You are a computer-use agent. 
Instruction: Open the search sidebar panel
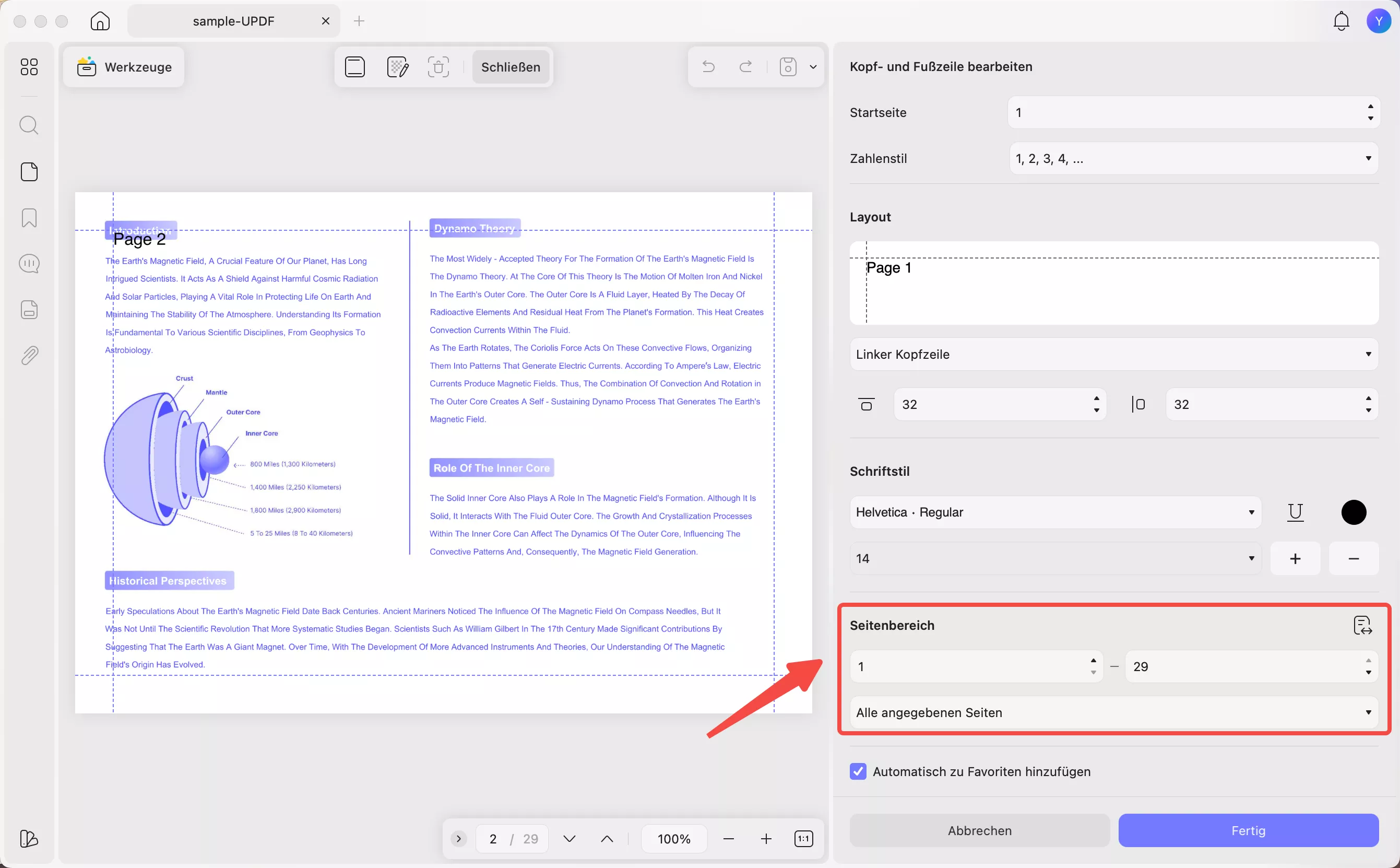coord(29,125)
